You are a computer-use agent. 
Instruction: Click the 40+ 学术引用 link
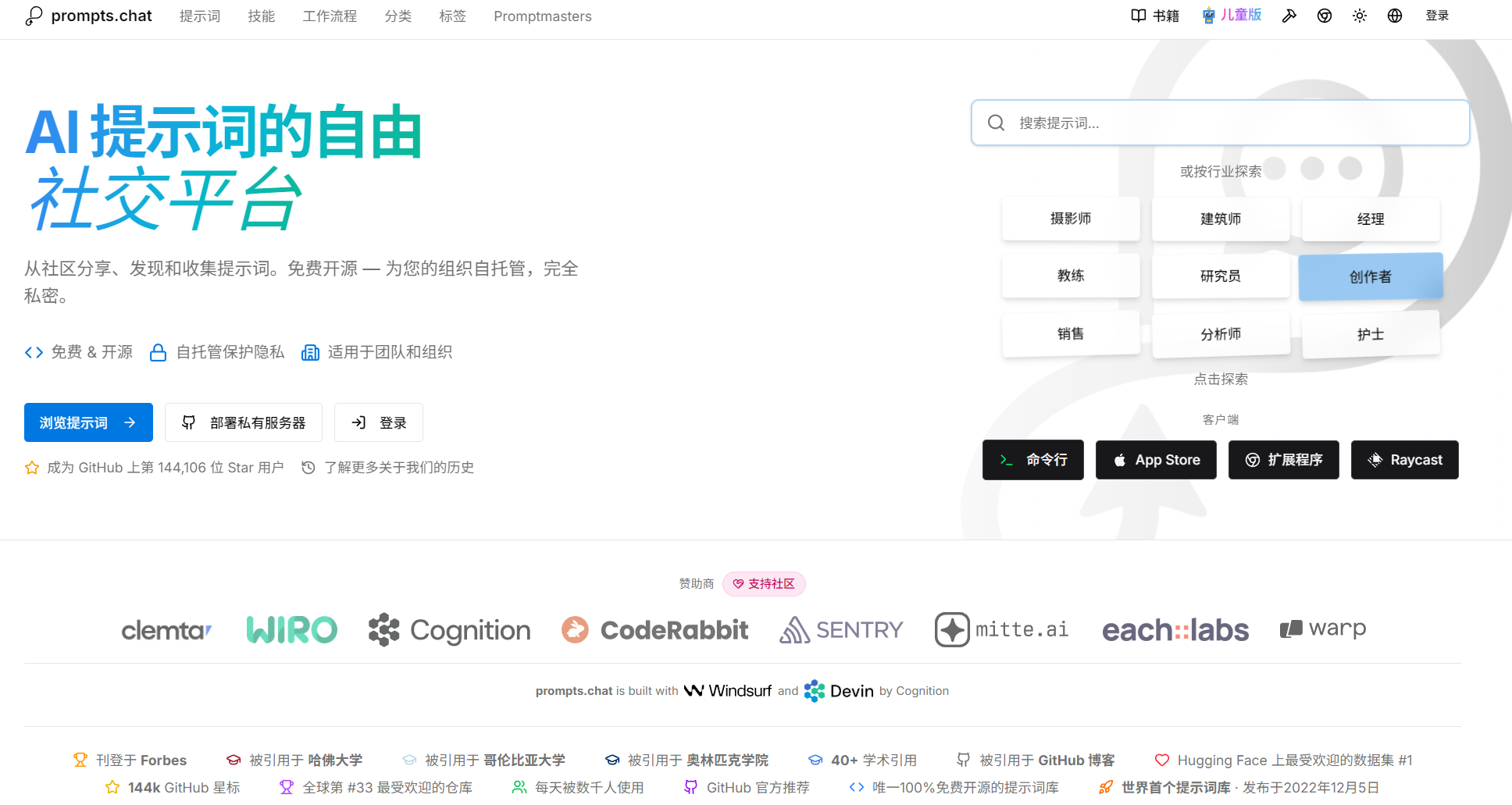point(862,760)
